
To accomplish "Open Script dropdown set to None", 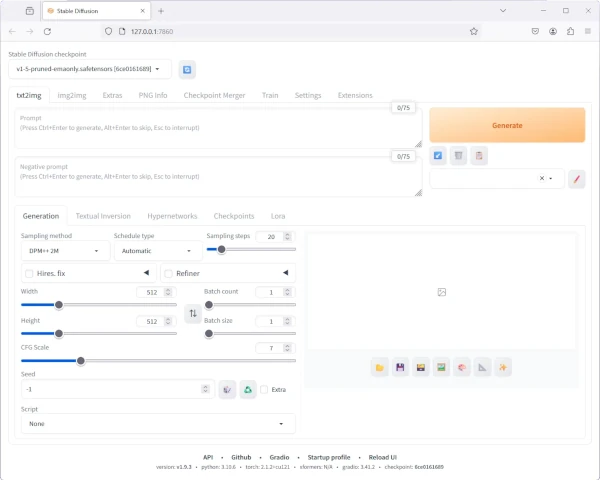I will pos(158,424).
